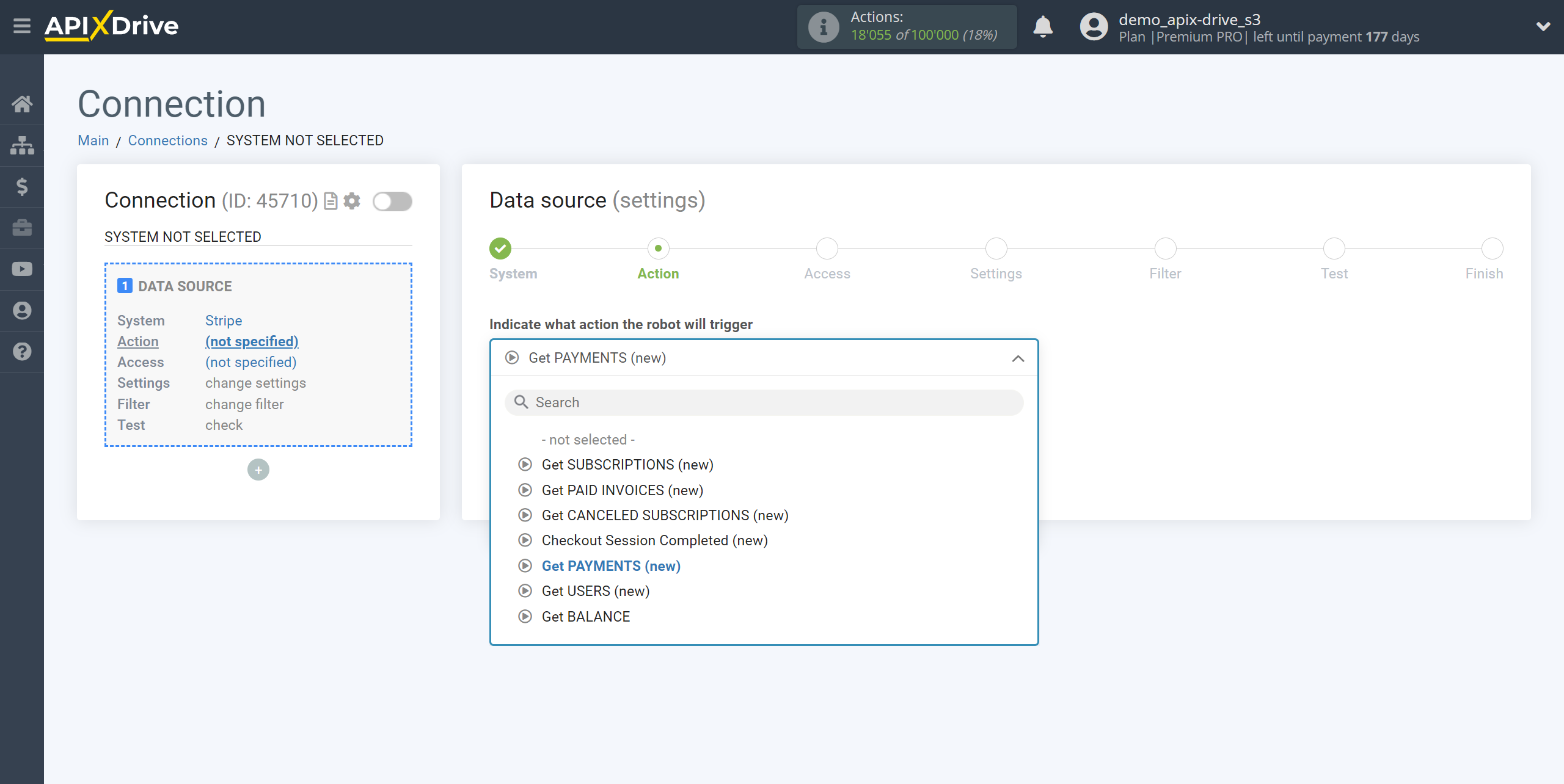Go to the System step
Screen dimensions: 1564x784
500,249
